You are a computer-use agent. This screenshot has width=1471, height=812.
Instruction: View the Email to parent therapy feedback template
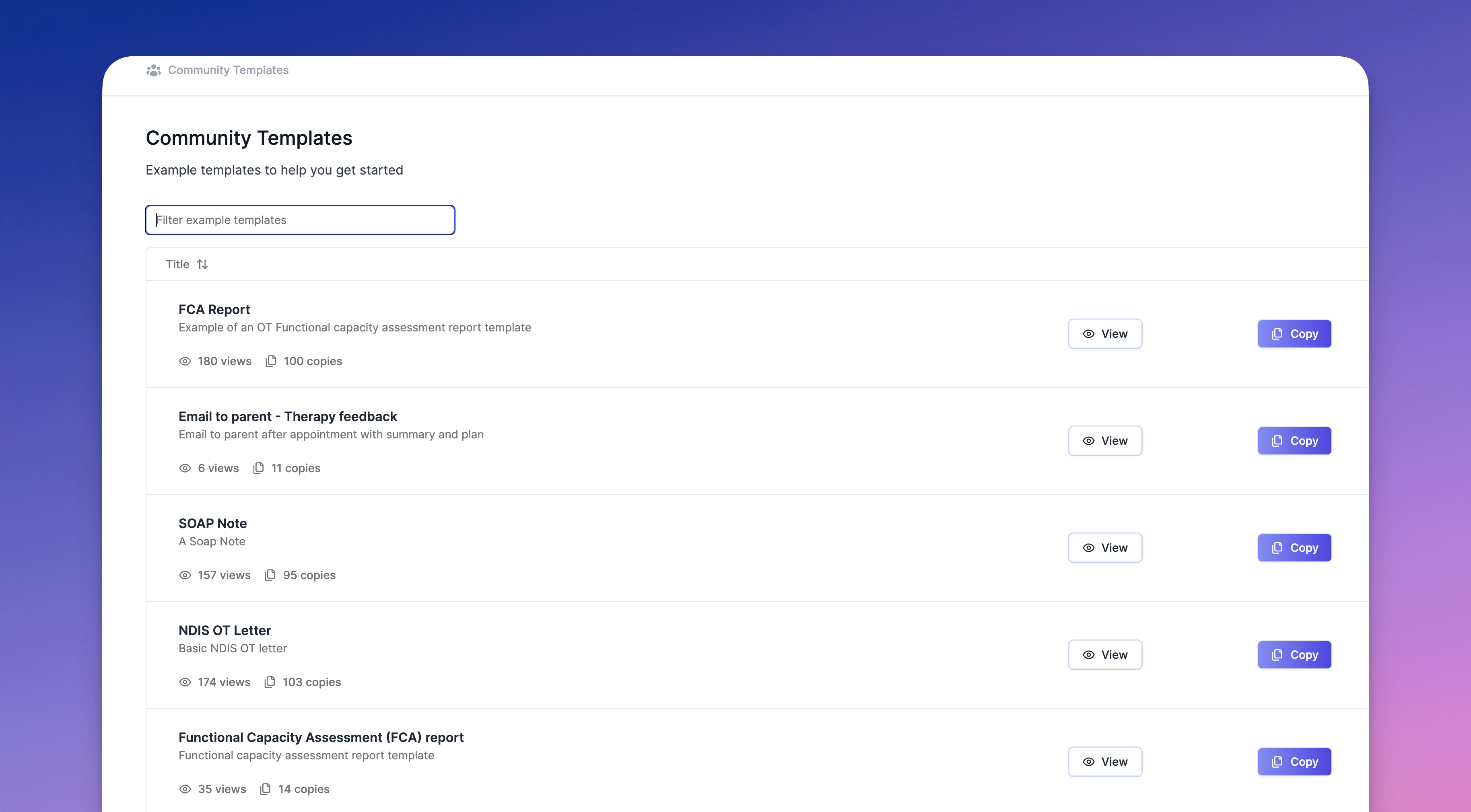[x=1105, y=440]
